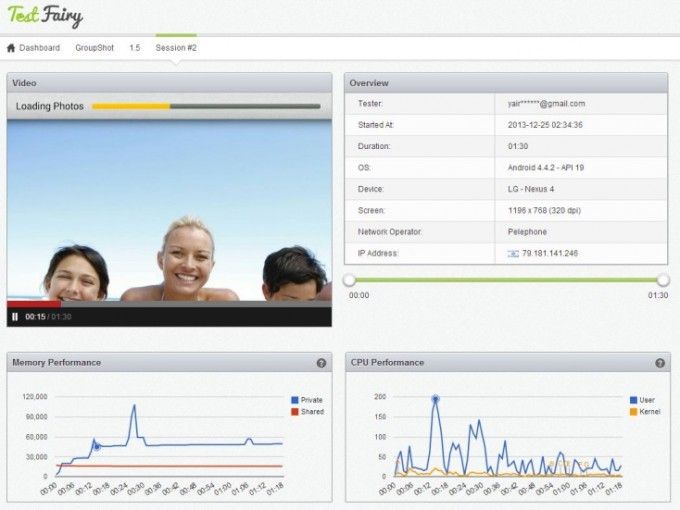
Task: Click the country flag beside IP address
Action: click(513, 254)
